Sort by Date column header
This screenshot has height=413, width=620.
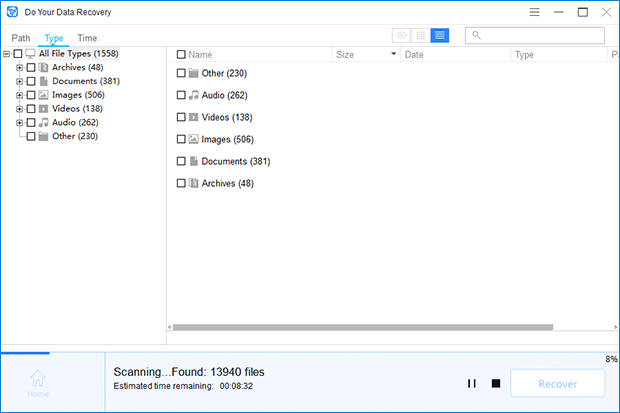point(414,55)
